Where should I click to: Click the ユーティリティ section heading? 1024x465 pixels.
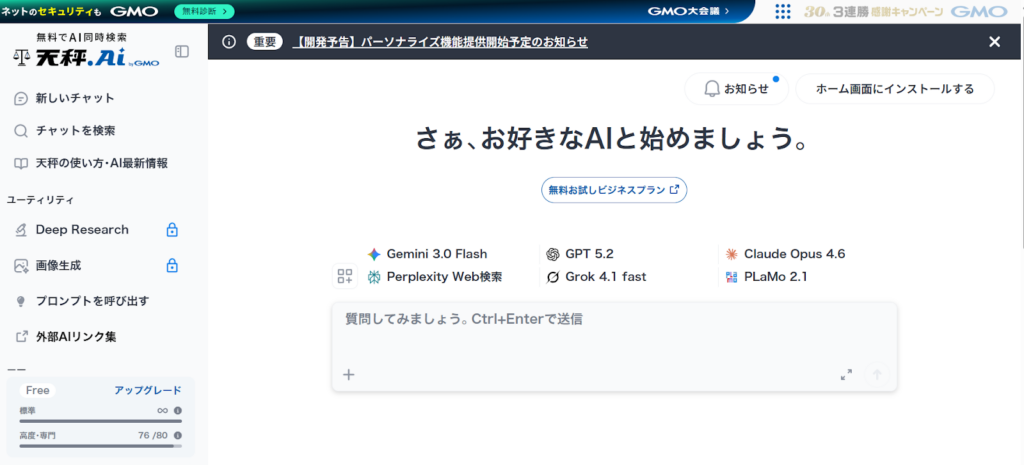(40, 200)
